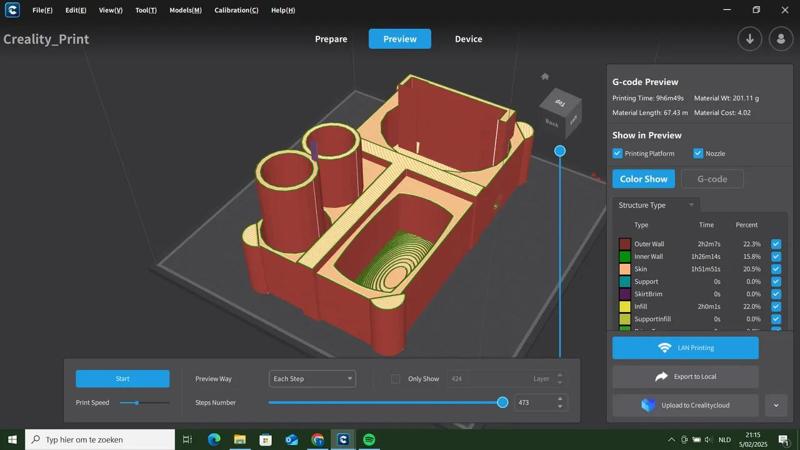
Task: Decrease the Steps Number value stepper
Action: pos(560,406)
